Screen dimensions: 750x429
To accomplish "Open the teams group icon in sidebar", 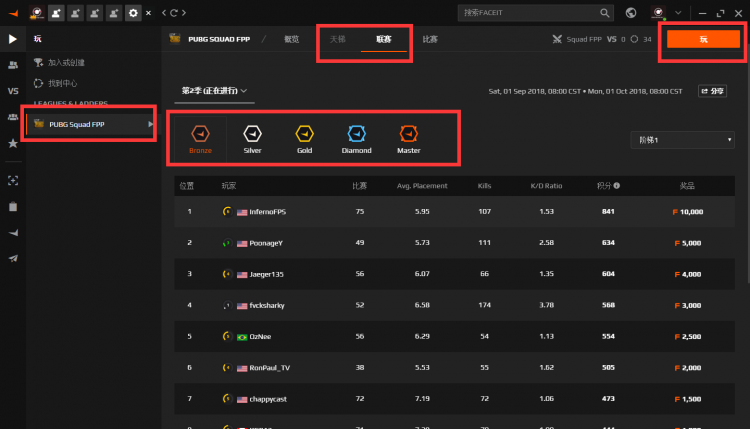I will coord(13,117).
